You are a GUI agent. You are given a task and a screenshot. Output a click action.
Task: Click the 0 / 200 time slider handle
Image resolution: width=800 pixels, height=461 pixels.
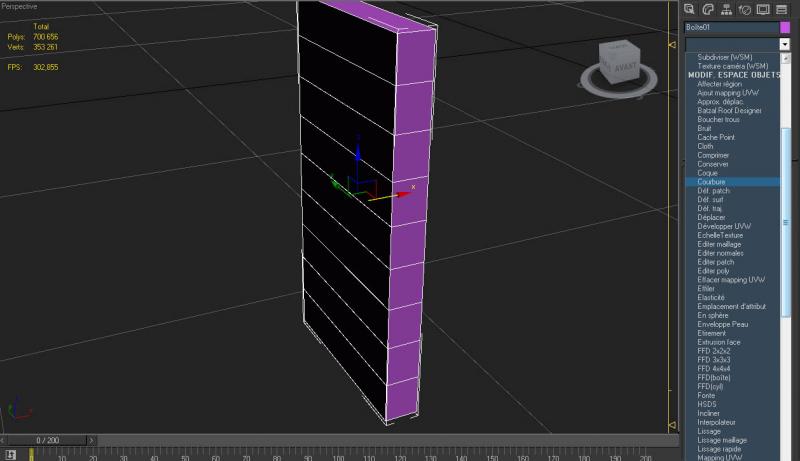[48, 440]
